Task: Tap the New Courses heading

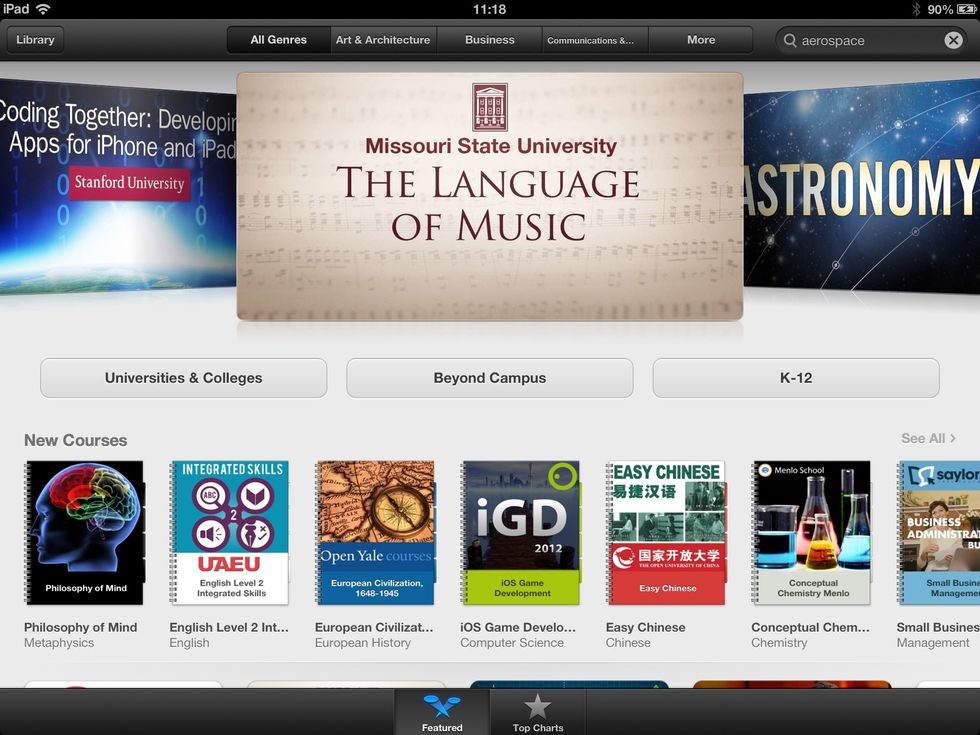Action: coord(76,440)
